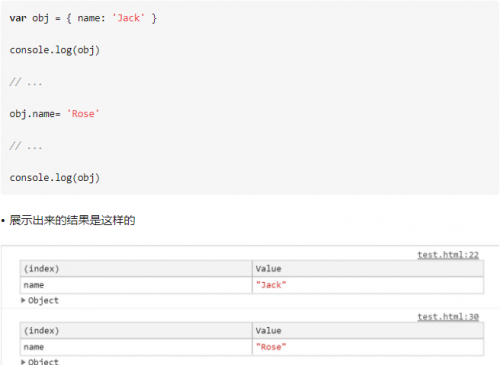Screen dimensions: 500x365
Task: Click the first table Value column header
Action: point(368,269)
